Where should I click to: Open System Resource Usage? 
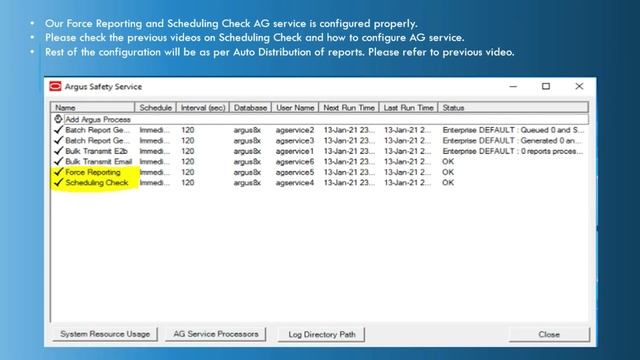click(105, 334)
